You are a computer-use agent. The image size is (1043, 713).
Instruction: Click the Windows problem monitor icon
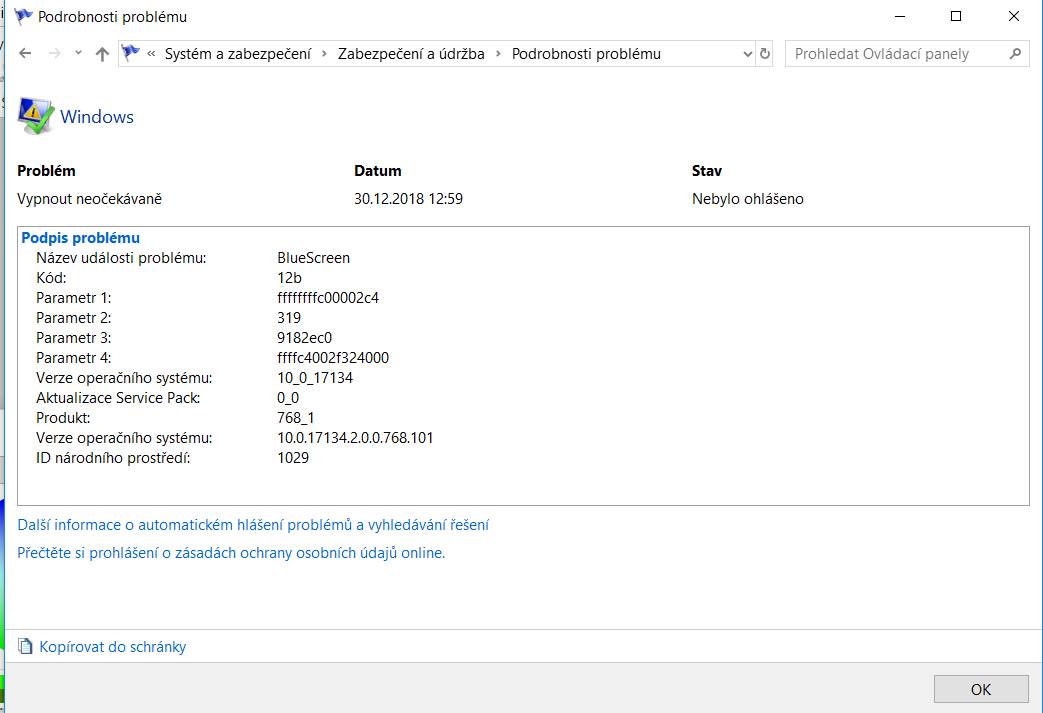click(35, 116)
